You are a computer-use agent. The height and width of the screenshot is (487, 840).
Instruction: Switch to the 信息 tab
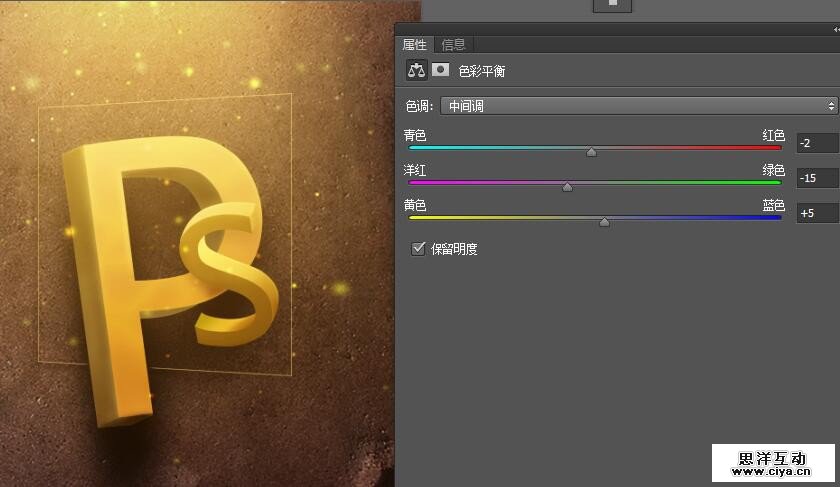[453, 44]
